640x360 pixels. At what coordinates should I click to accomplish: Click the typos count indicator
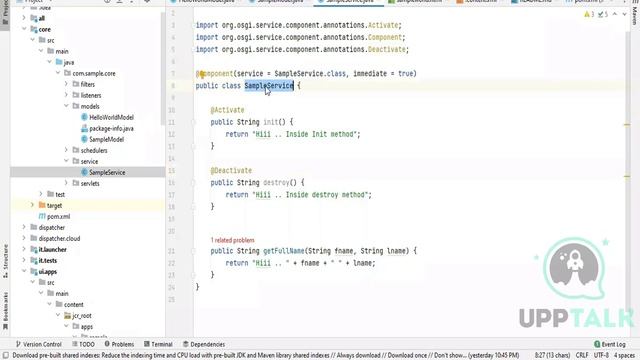pos(603,14)
